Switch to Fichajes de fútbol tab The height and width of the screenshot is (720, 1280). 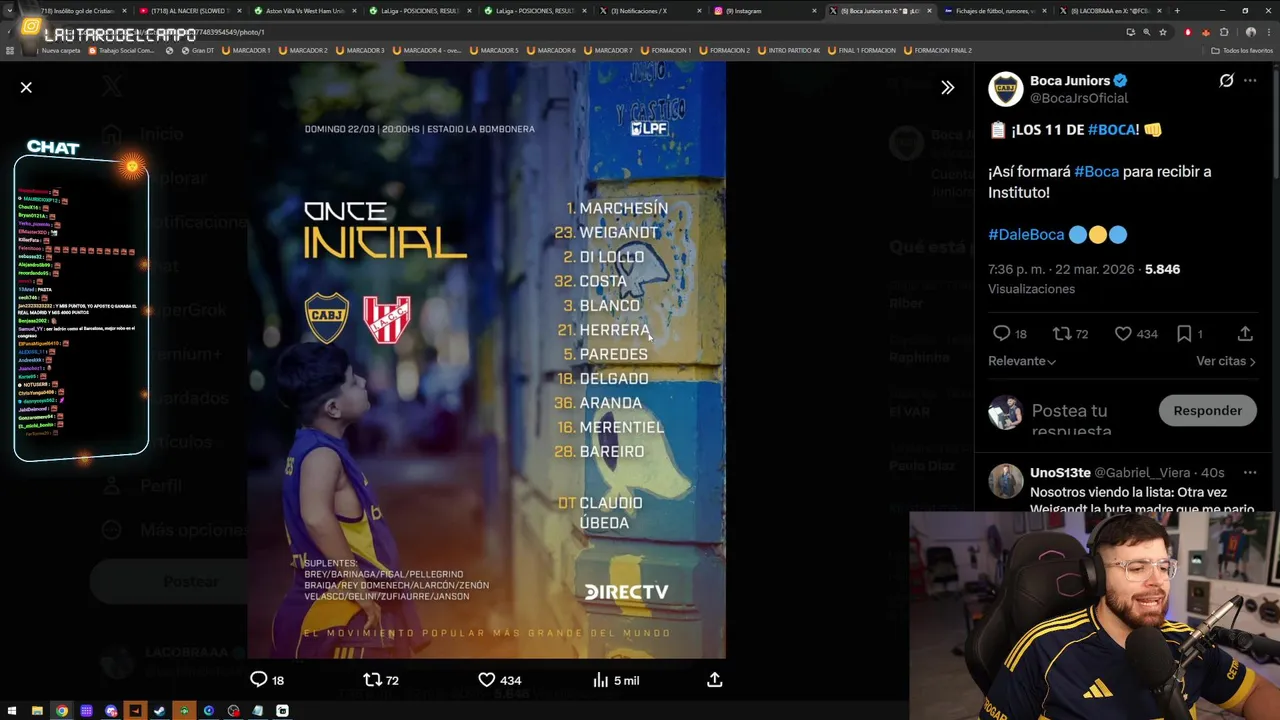point(996,11)
